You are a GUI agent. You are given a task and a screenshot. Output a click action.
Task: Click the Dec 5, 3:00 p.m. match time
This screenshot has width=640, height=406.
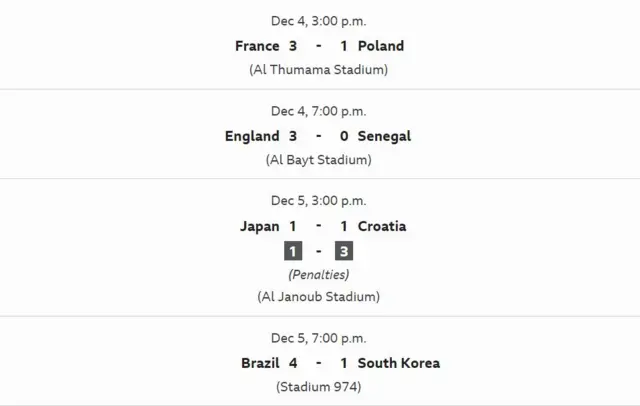[x=318, y=201]
